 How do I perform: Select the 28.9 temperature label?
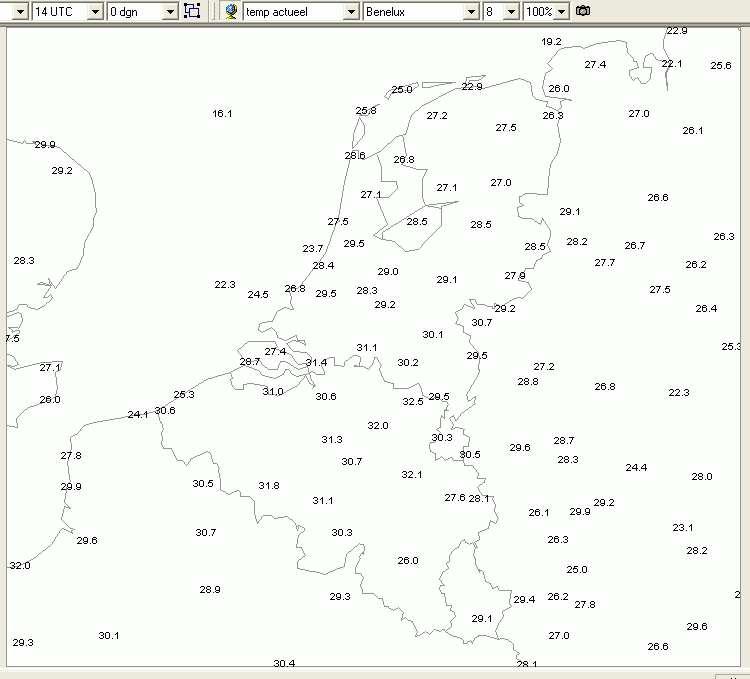coord(210,590)
